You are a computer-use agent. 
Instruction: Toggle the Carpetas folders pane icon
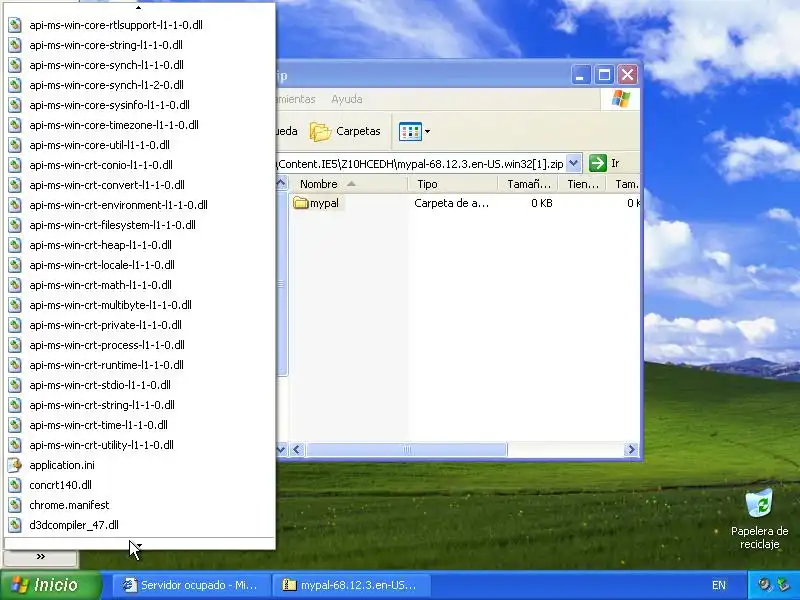pyautogui.click(x=320, y=132)
